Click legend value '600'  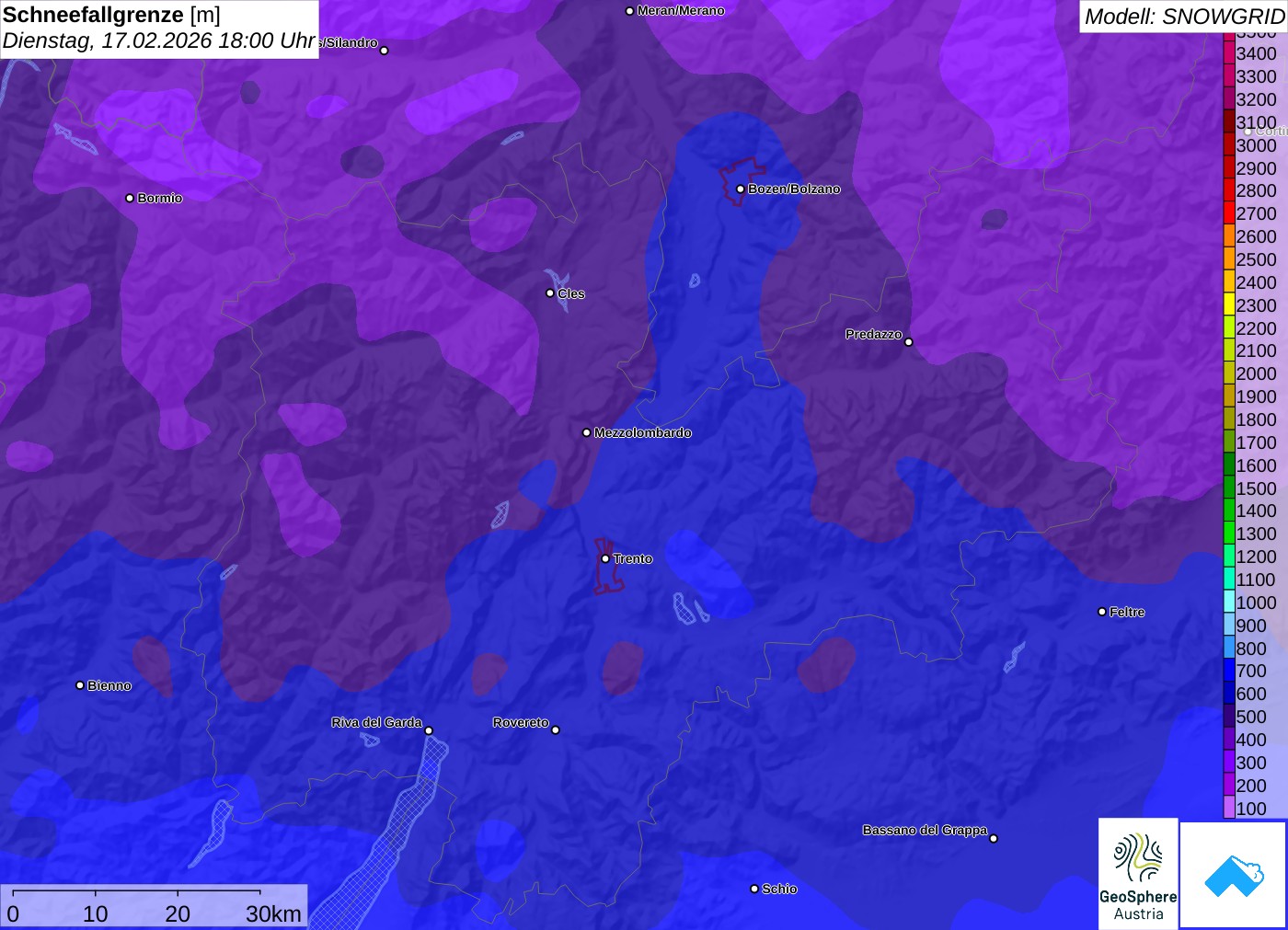[1251, 694]
